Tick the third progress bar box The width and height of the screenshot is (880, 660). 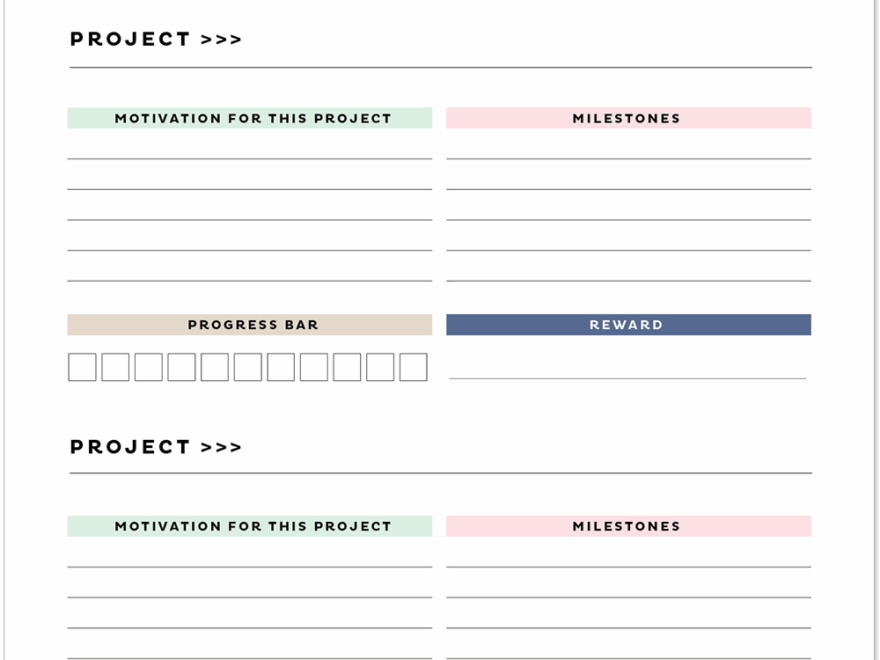pos(148,367)
